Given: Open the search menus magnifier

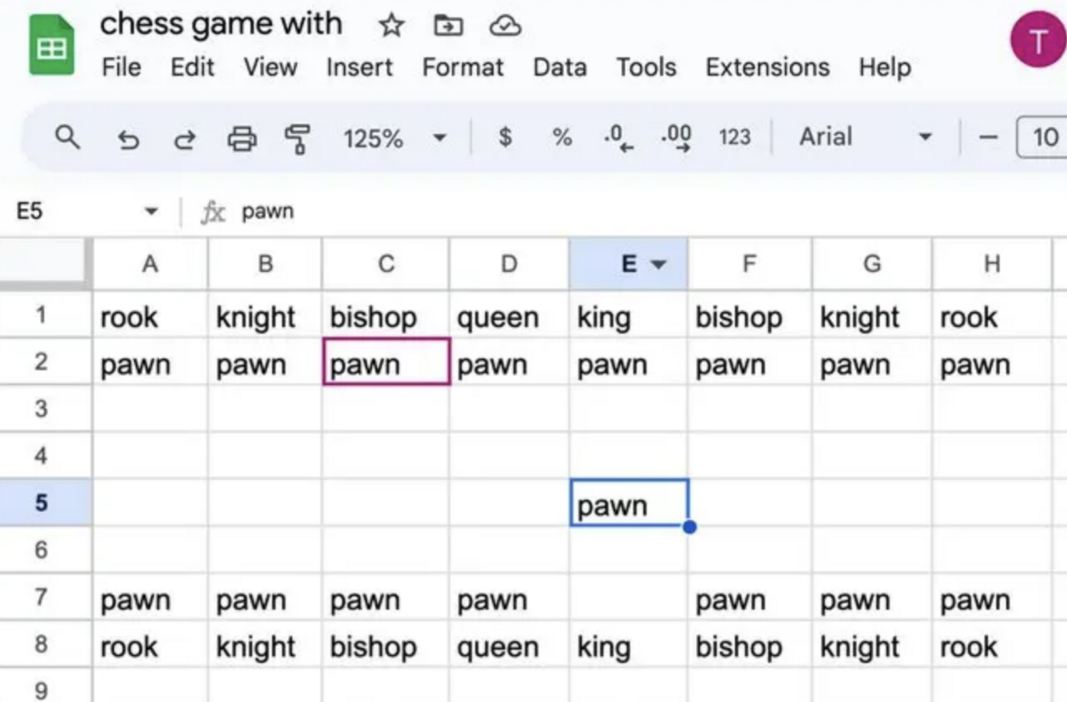Looking at the screenshot, I should [67, 137].
